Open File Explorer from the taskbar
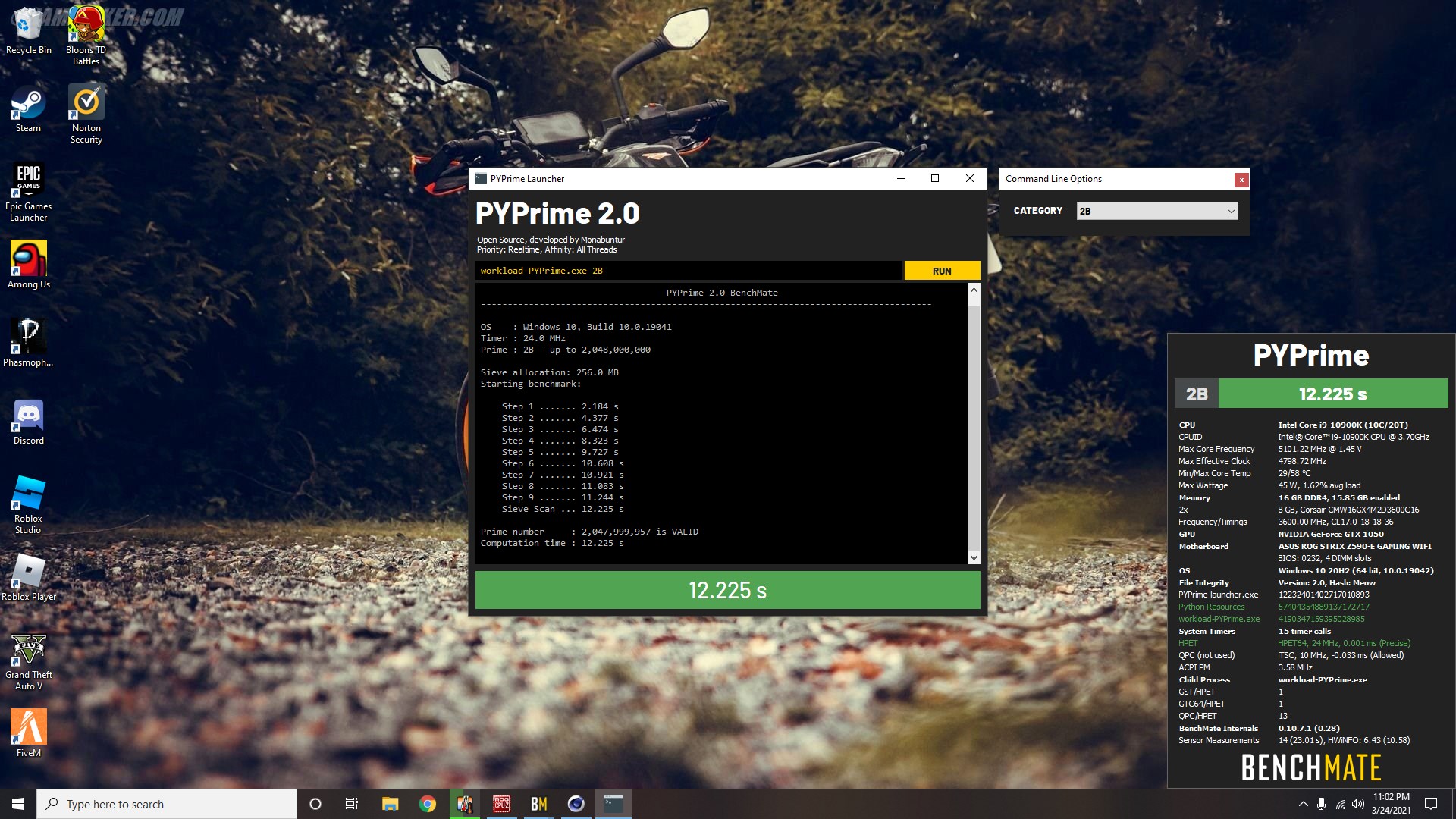Image resolution: width=1456 pixels, height=819 pixels. tap(390, 804)
